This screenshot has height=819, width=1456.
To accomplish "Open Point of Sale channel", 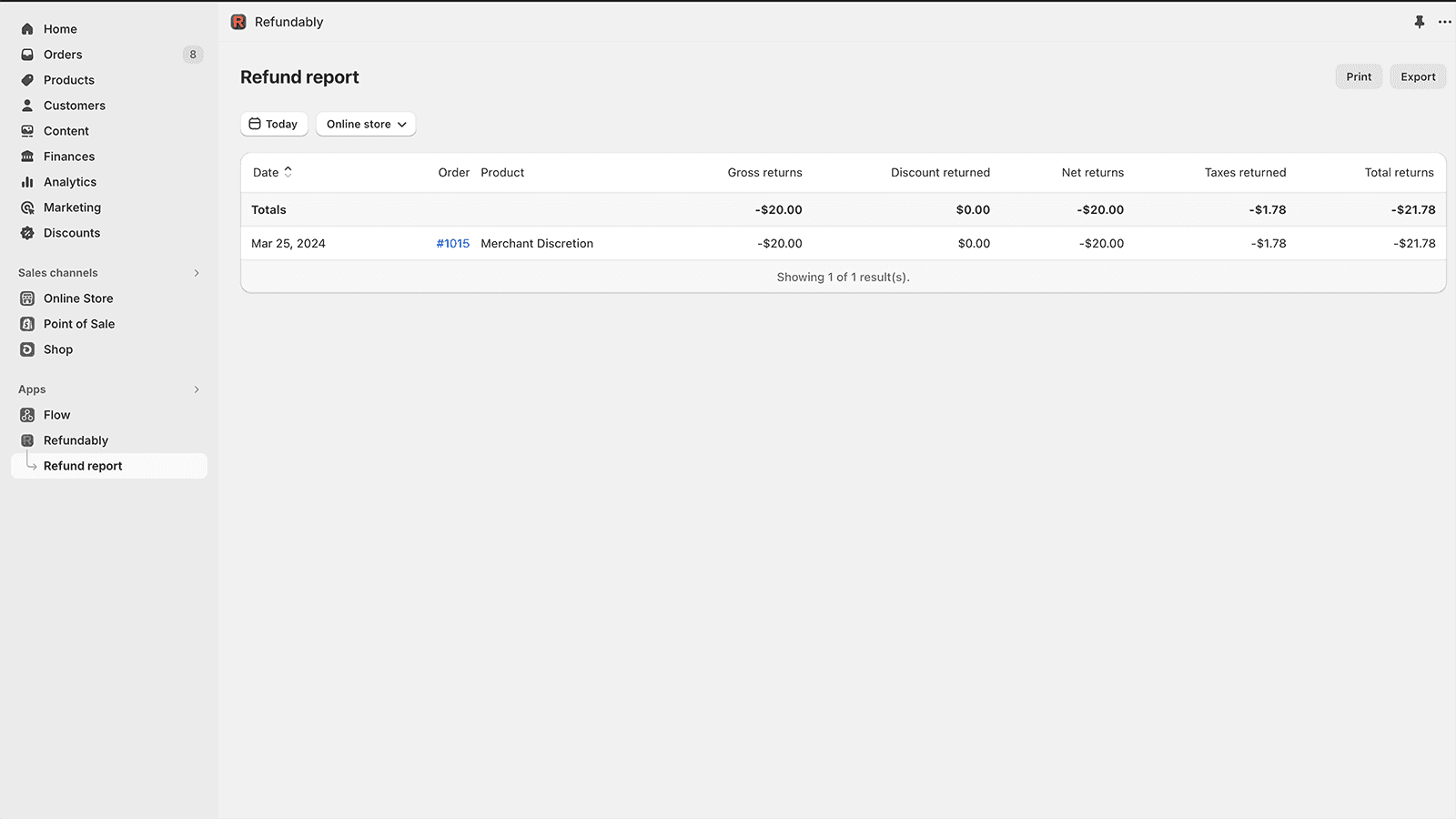I will (79, 324).
